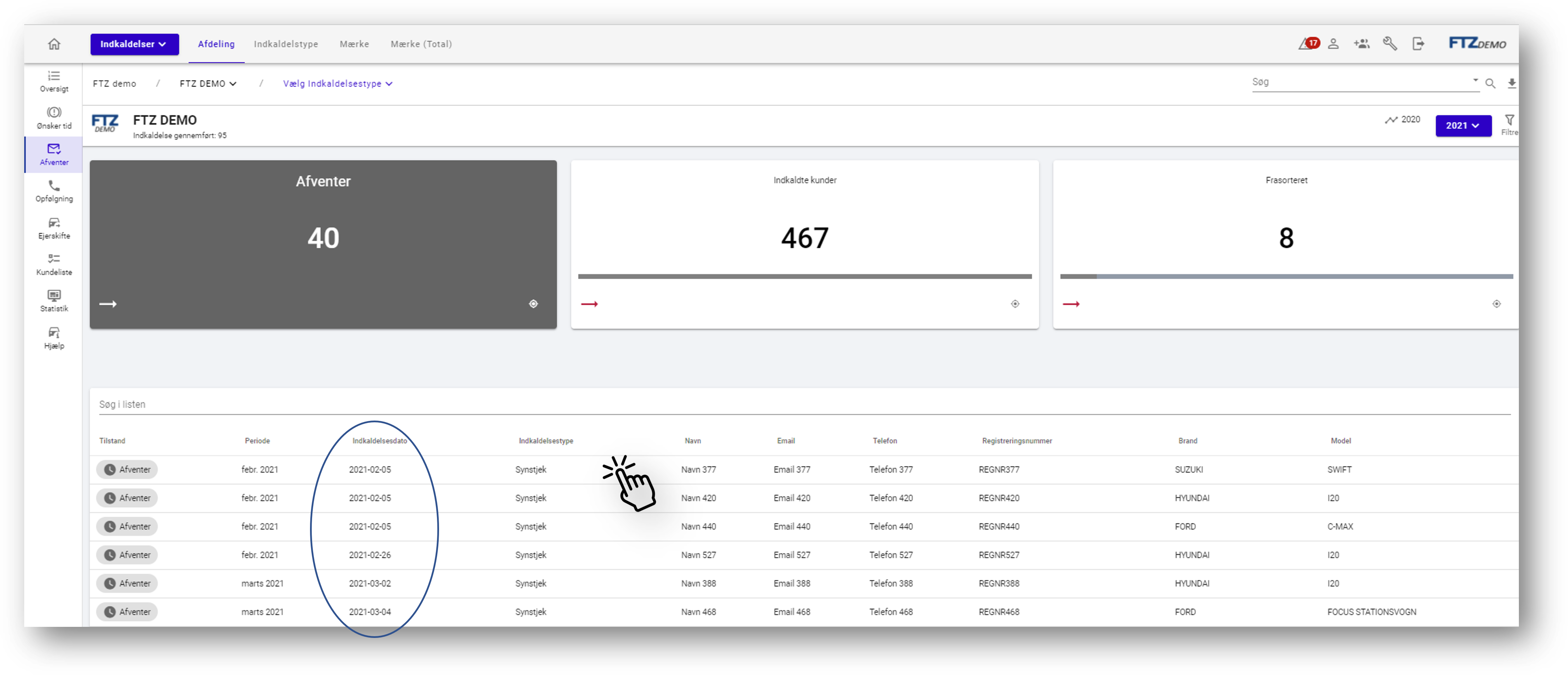The image size is (1568, 676).
Task: Sort by Indkaldelsesdato column header
Action: (x=379, y=441)
